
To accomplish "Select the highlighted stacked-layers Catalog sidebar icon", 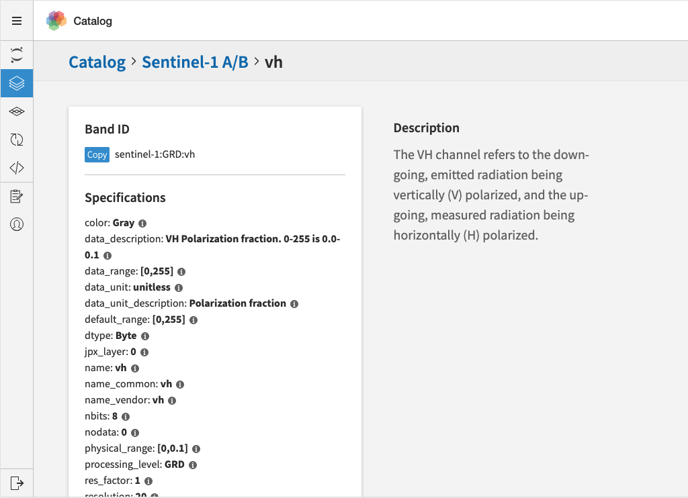I will coord(17,83).
